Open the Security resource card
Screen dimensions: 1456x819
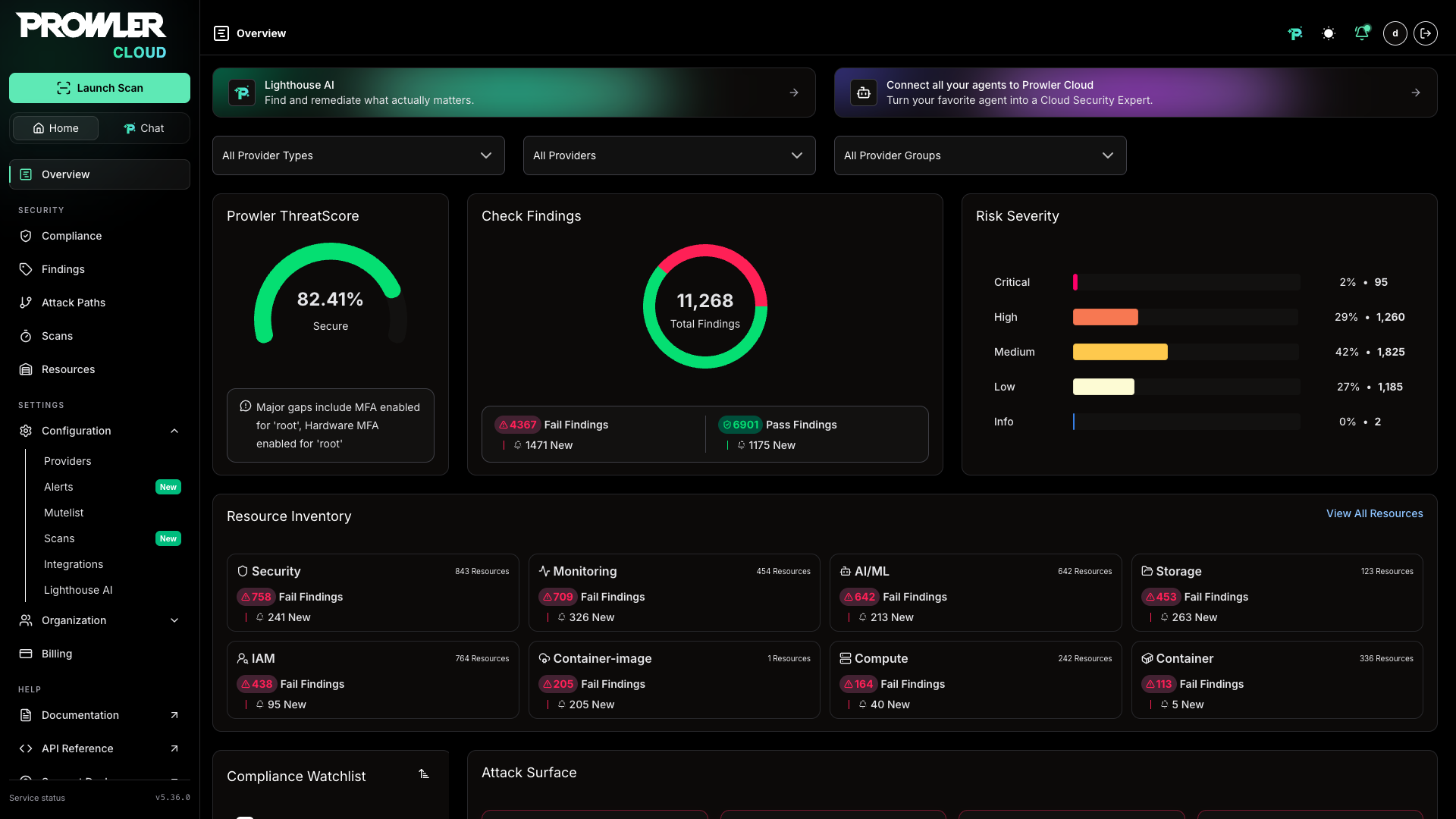click(x=373, y=593)
